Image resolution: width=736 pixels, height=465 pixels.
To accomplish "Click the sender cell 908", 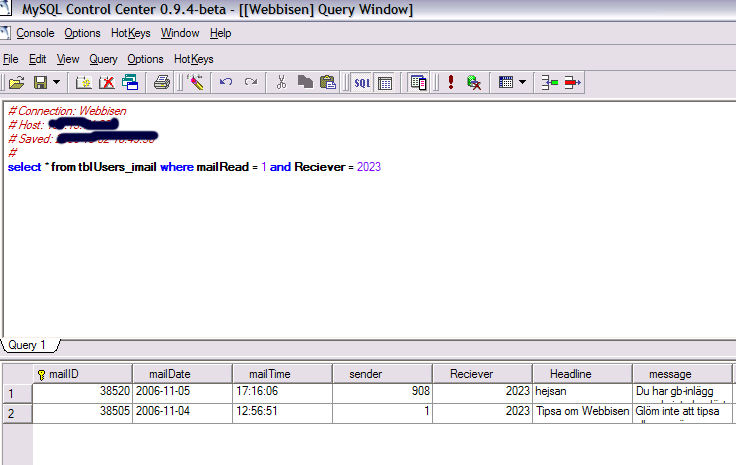I will (x=383, y=393).
